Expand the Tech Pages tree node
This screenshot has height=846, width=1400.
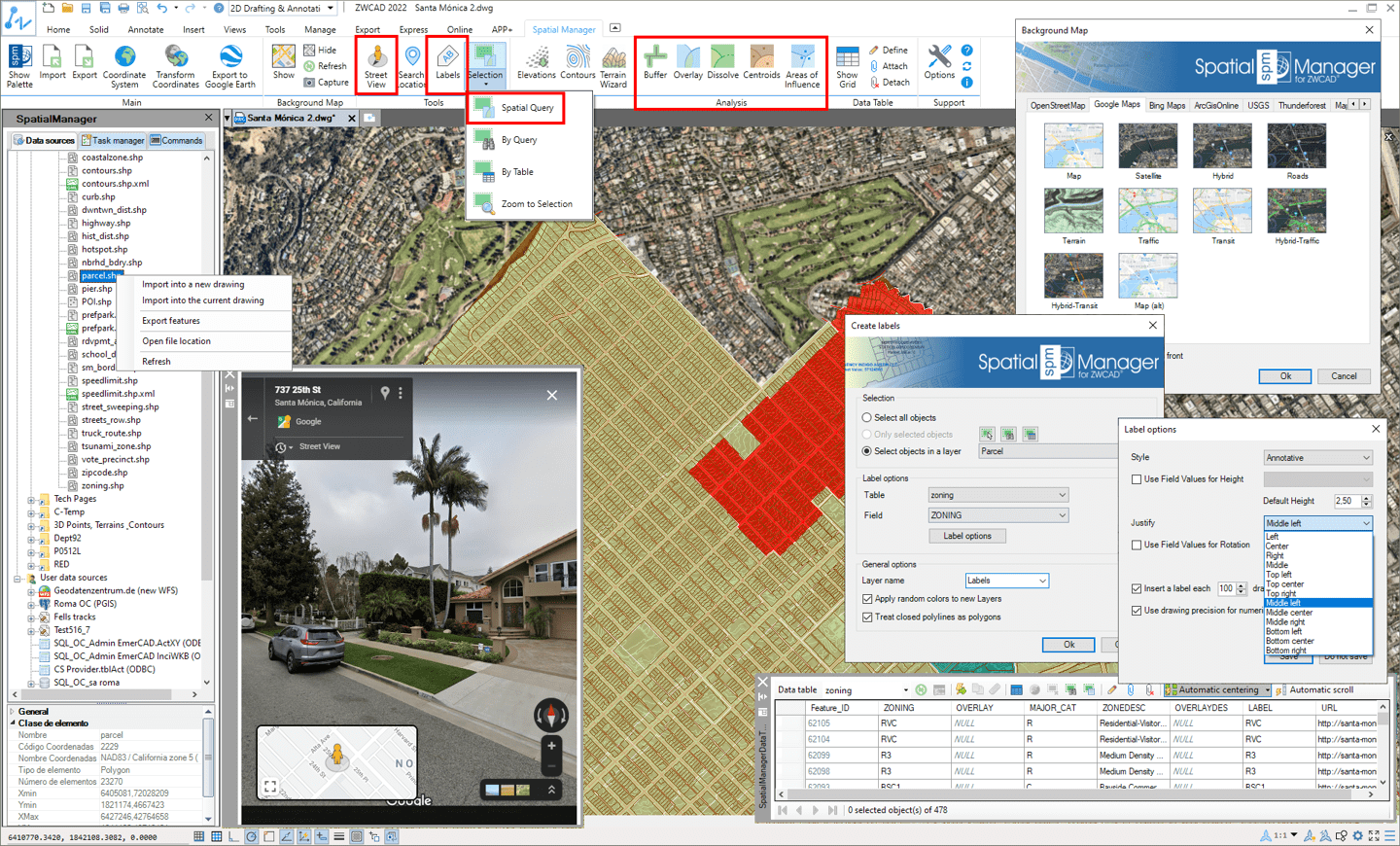[x=31, y=500]
